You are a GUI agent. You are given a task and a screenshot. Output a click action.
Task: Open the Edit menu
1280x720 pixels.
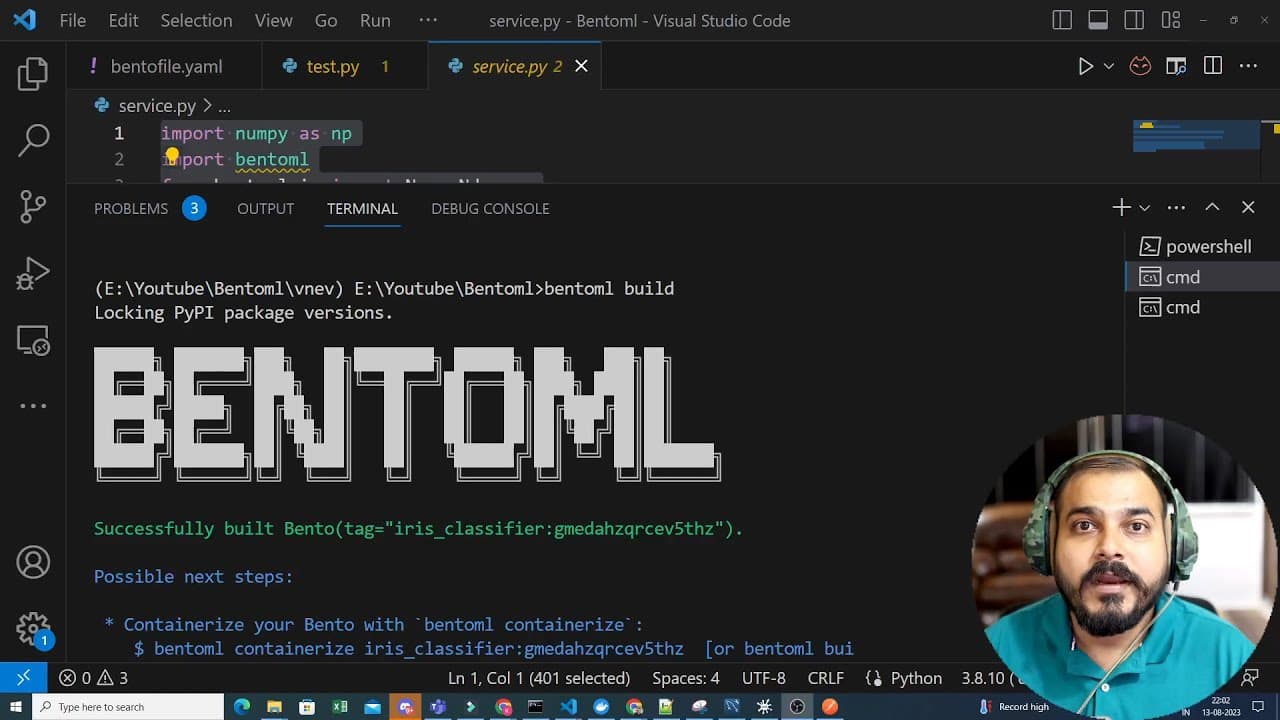click(x=123, y=20)
